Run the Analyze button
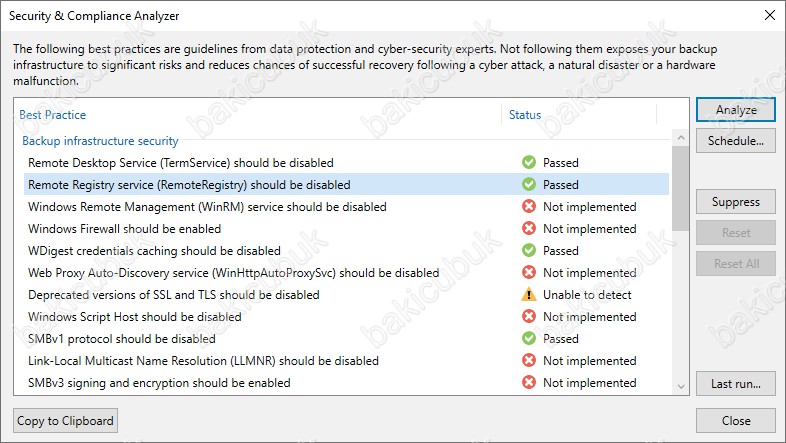 [x=736, y=110]
